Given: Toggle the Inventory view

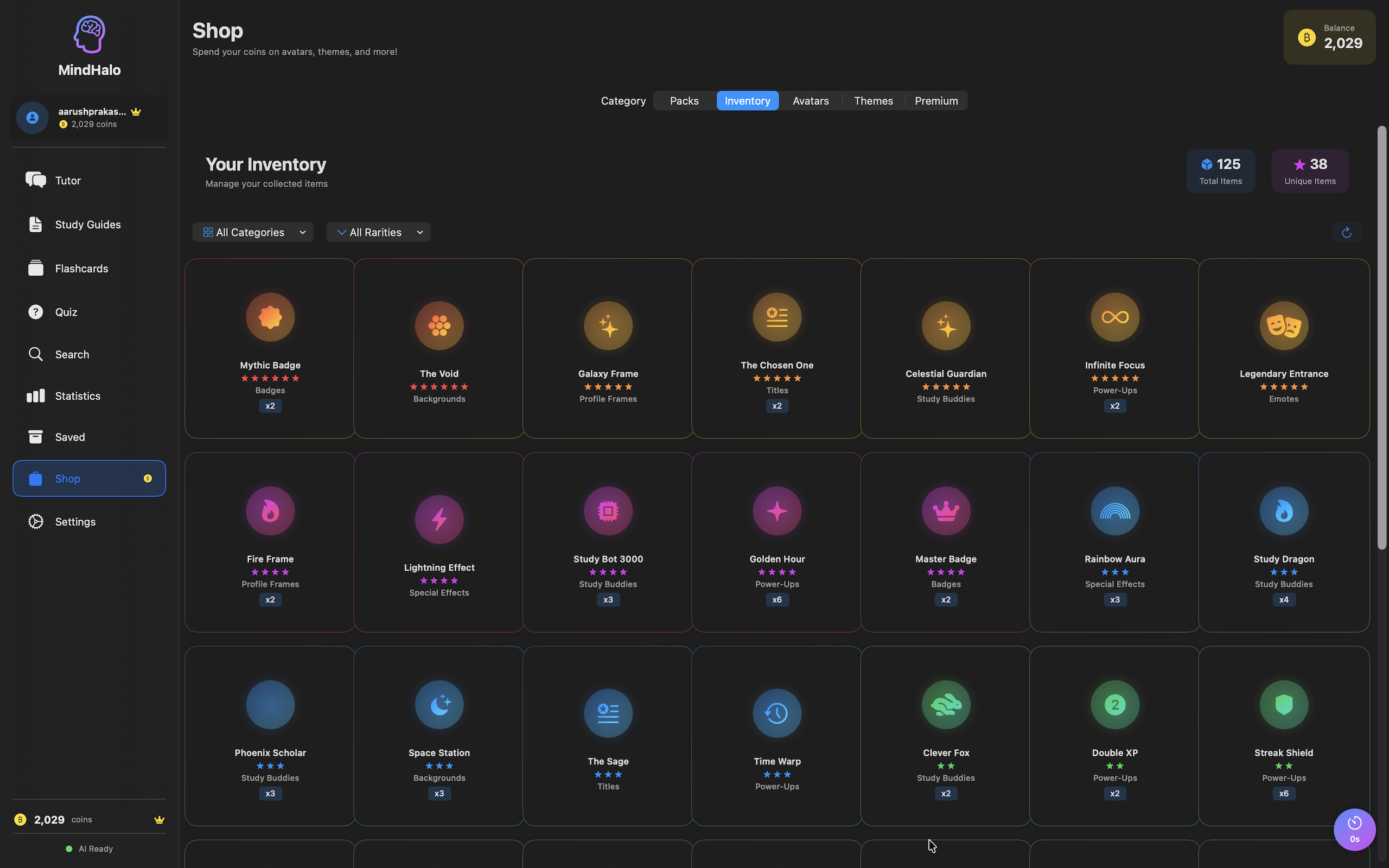Looking at the screenshot, I should point(747,100).
